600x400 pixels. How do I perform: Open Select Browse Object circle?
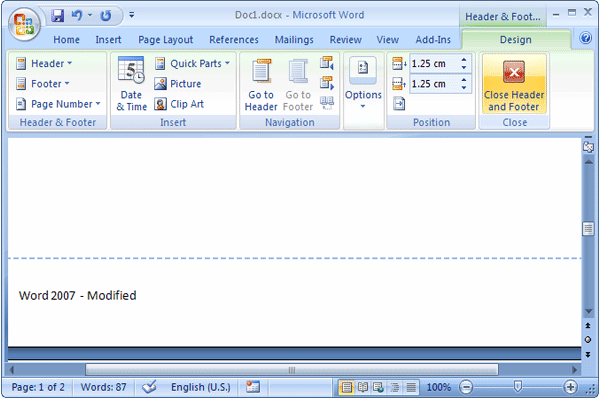(588, 340)
